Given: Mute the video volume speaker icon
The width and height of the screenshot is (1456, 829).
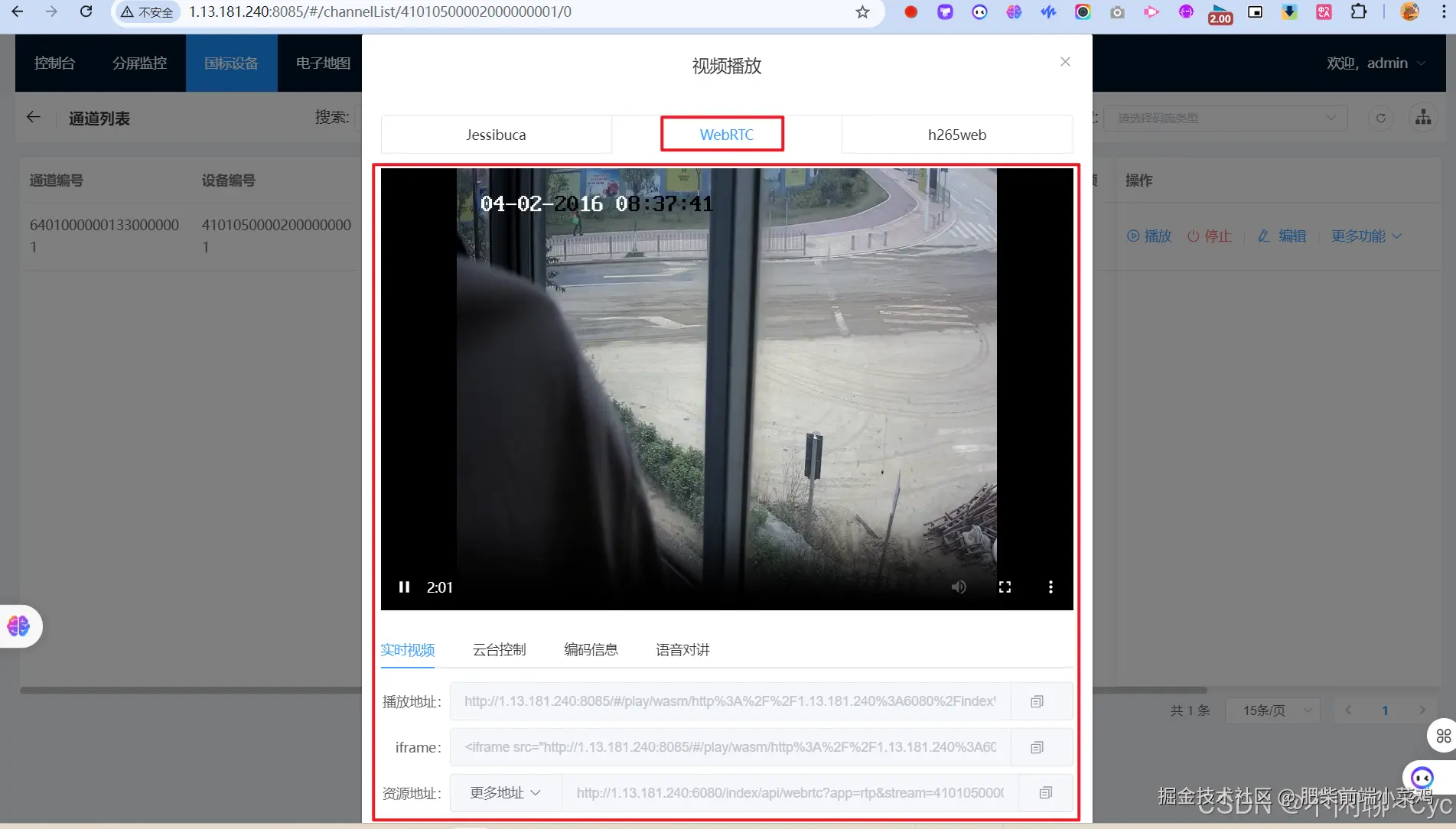Looking at the screenshot, I should (959, 587).
